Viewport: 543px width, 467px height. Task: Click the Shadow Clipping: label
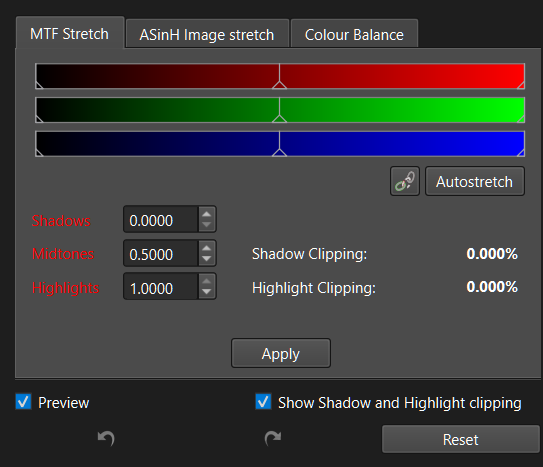tap(309, 254)
